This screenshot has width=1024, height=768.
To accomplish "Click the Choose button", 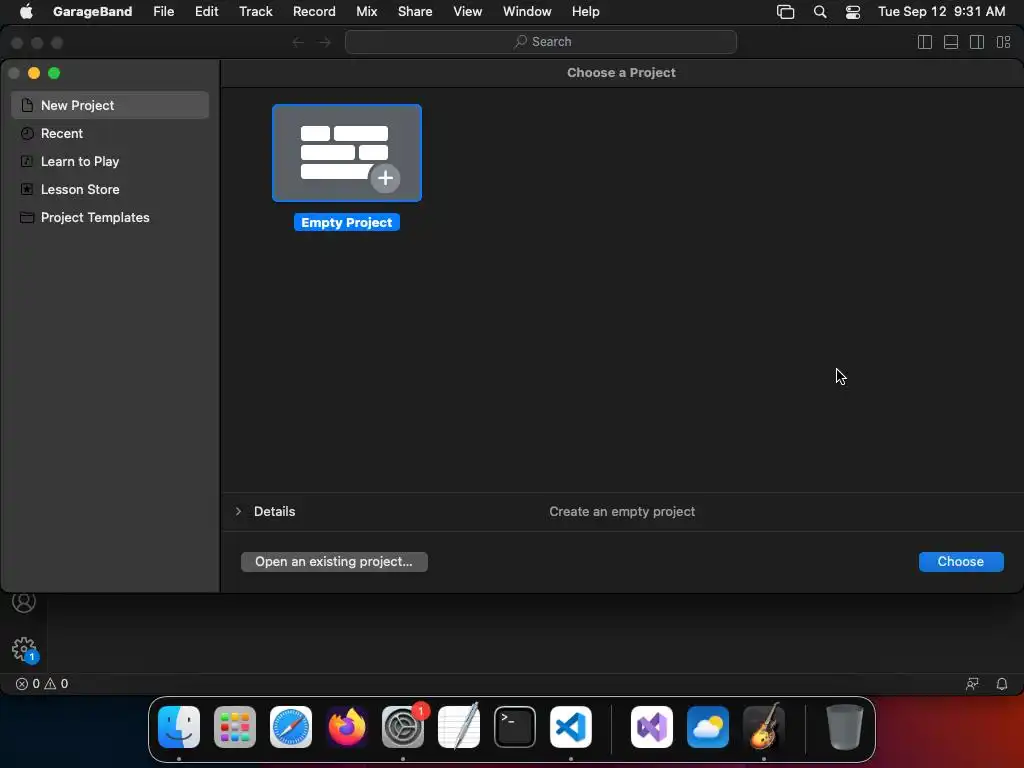I will (961, 562).
